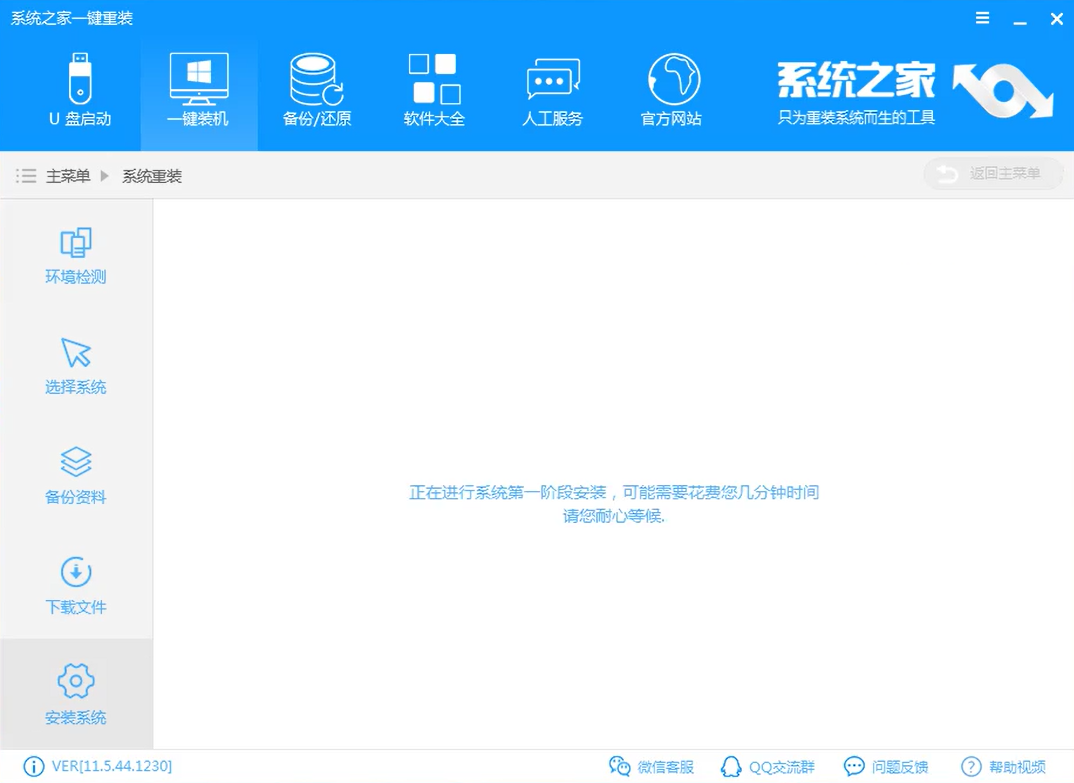Visit the 官方网站 page

click(x=670, y=90)
